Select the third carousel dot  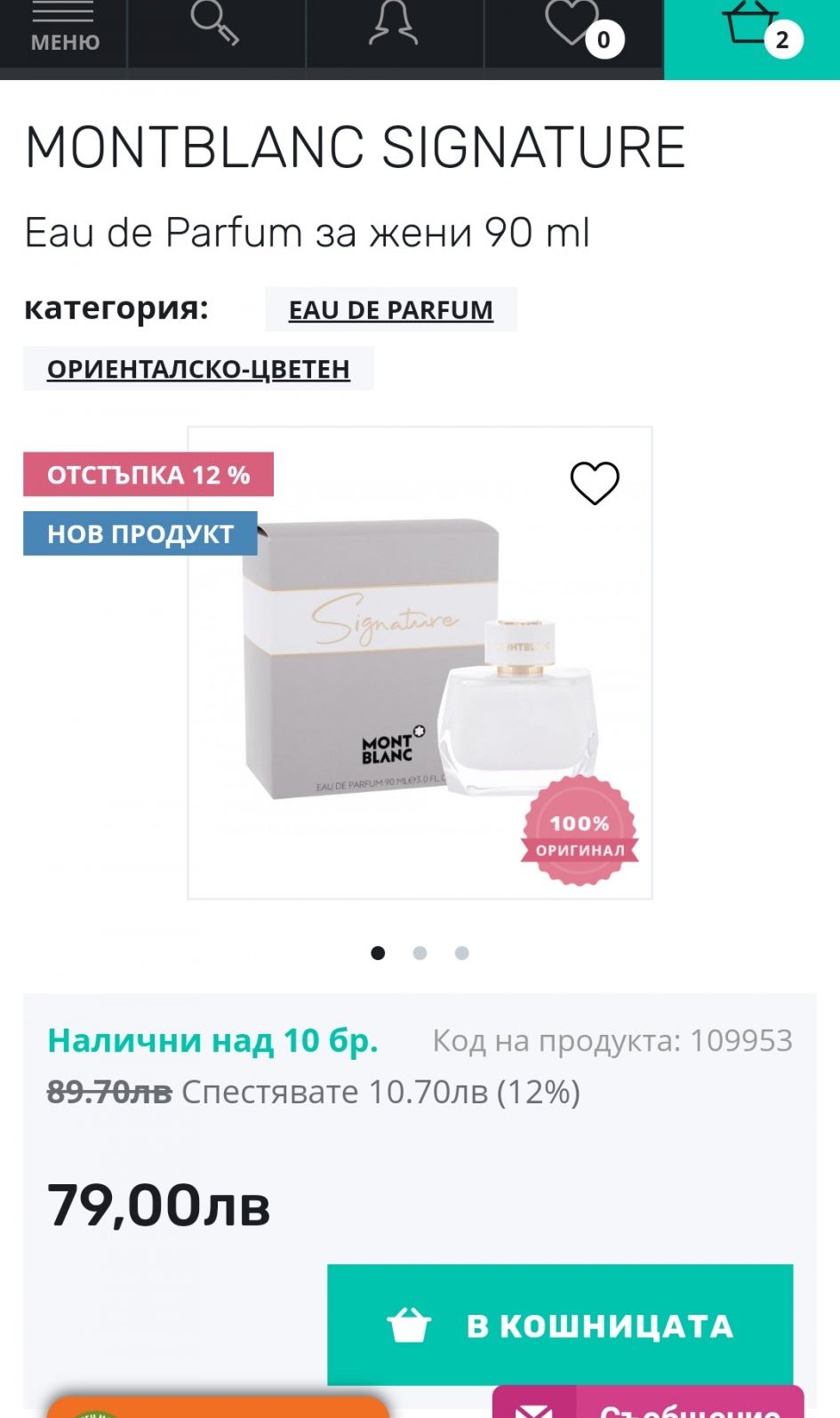[x=461, y=953]
